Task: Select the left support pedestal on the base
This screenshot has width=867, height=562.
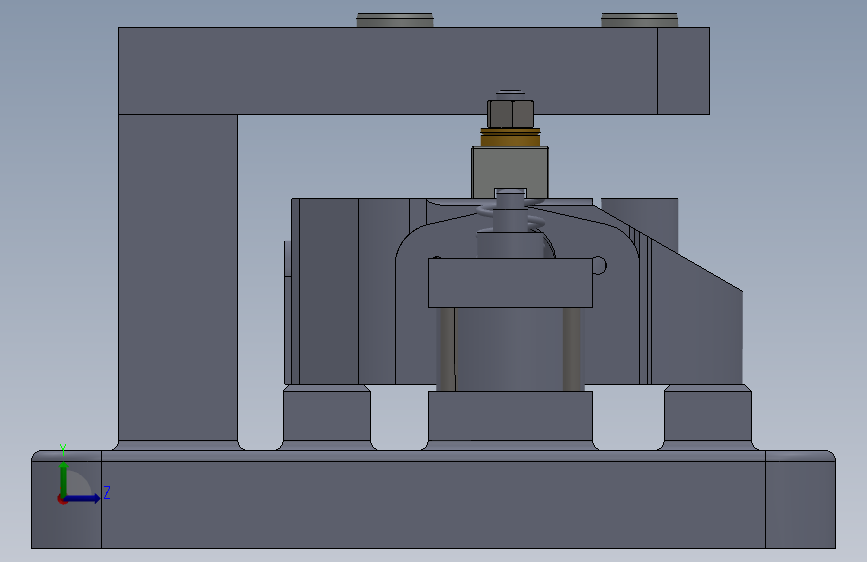Action: [x=327, y=418]
